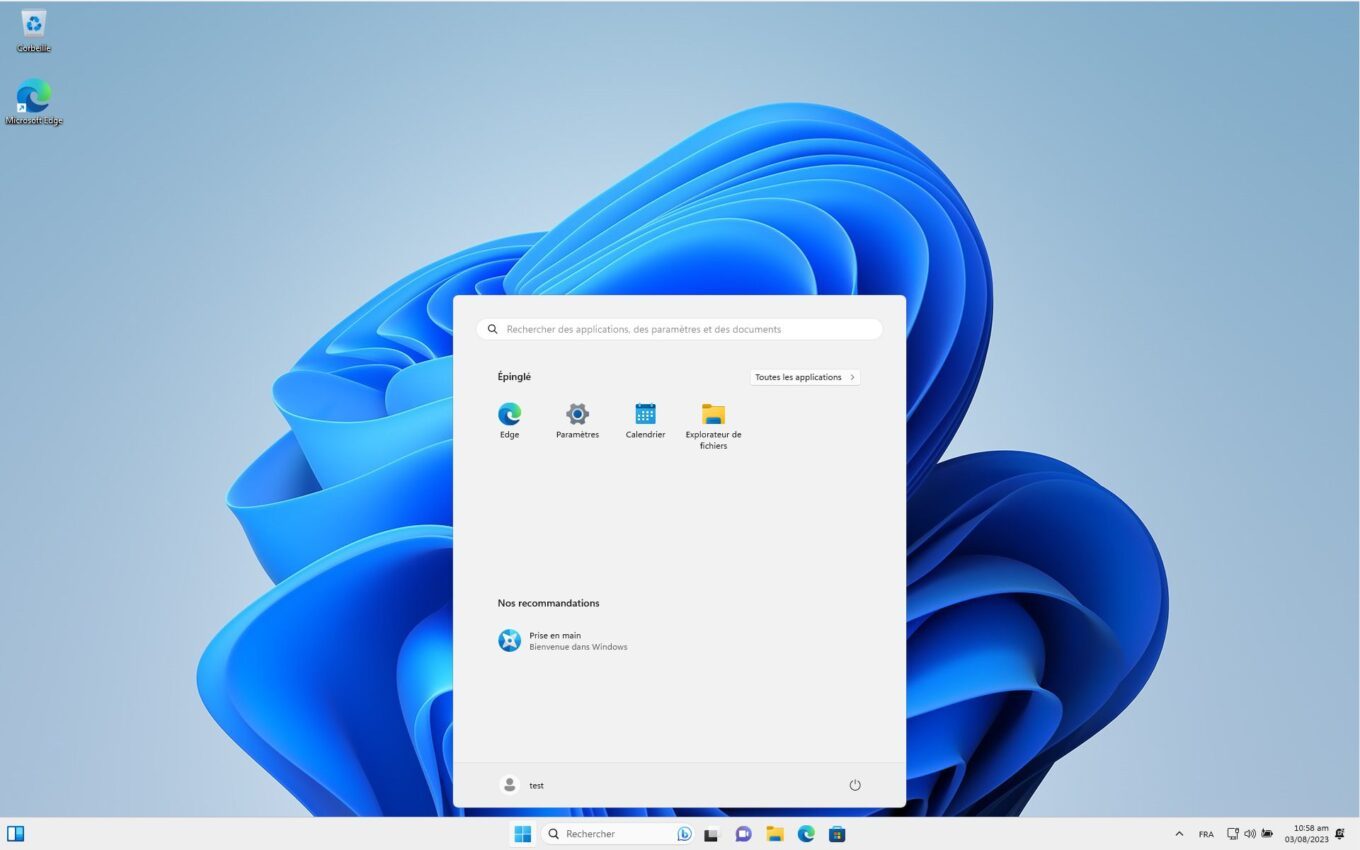This screenshot has height=850, width=1360.
Task: Launch Microsoft Edge from the taskbar
Action: click(806, 834)
